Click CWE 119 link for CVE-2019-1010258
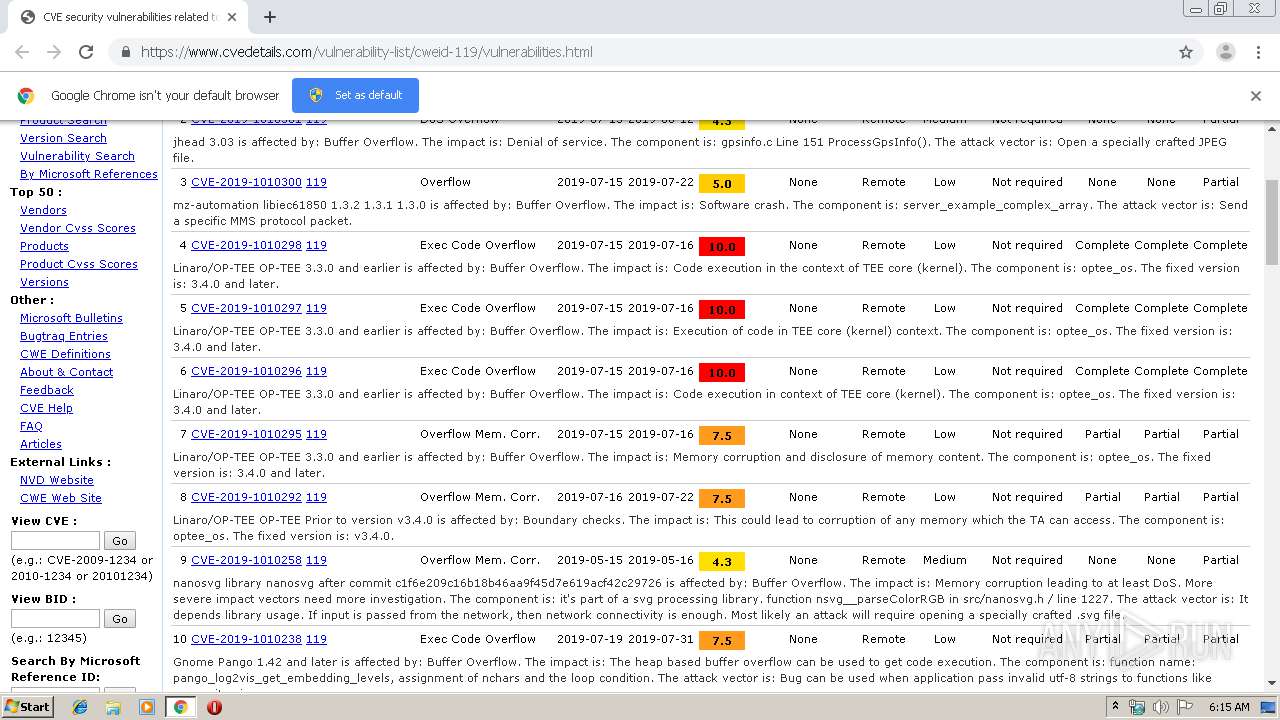1280x720 pixels. click(x=316, y=560)
